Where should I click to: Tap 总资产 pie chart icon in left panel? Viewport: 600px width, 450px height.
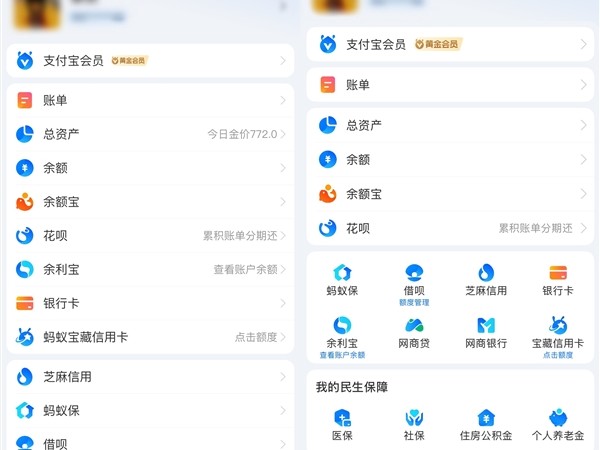click(x=25, y=134)
